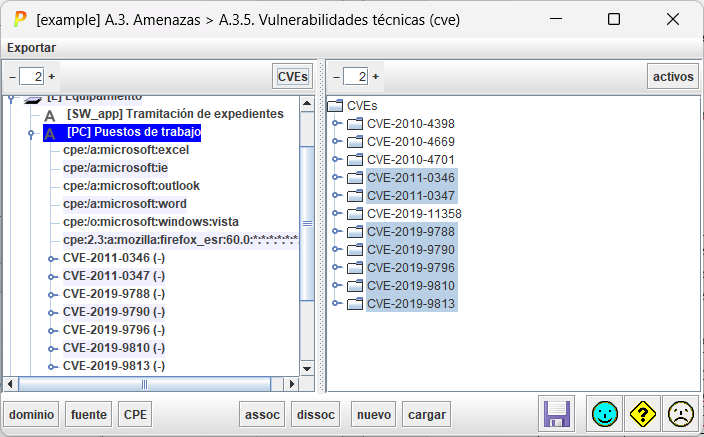This screenshot has height=437, width=704.
Task: Expand CVE-2019-9790 (-) in left tree
Action: pyautogui.click(x=52, y=313)
